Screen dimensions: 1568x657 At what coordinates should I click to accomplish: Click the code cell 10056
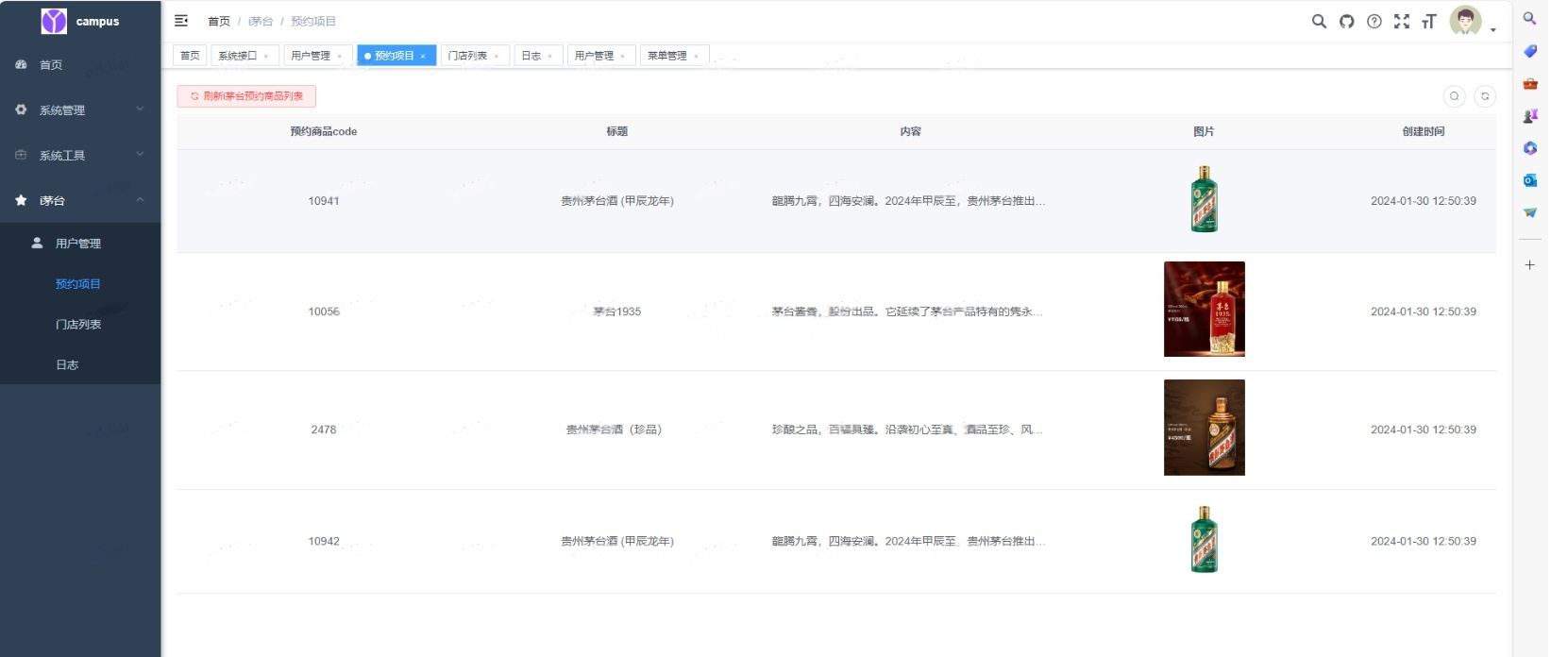324,312
